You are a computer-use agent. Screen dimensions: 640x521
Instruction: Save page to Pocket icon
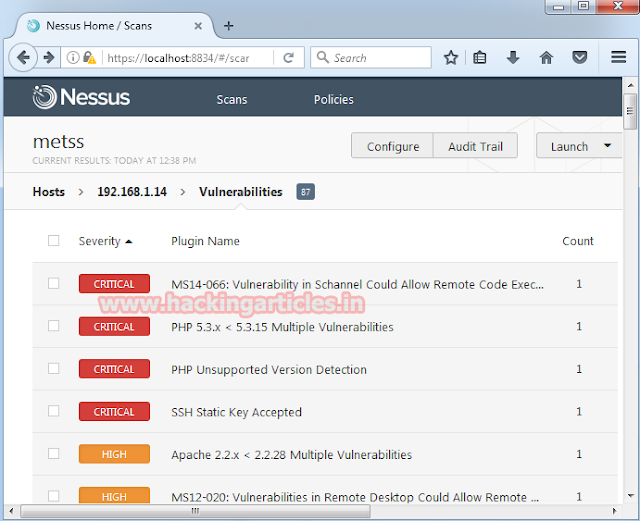tap(580, 58)
